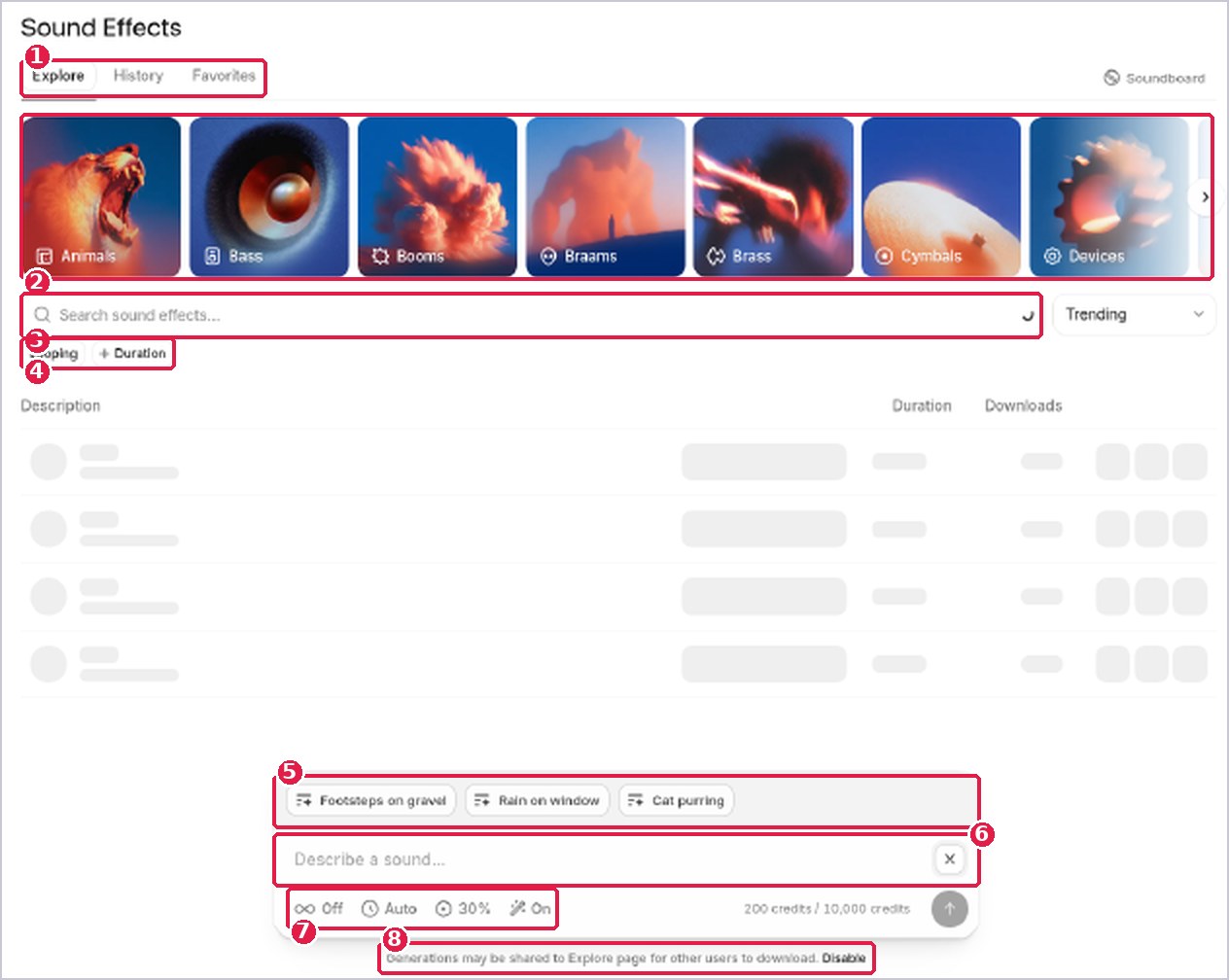1229x980 pixels.
Task: Select the Devices category card
Action: tap(1109, 196)
